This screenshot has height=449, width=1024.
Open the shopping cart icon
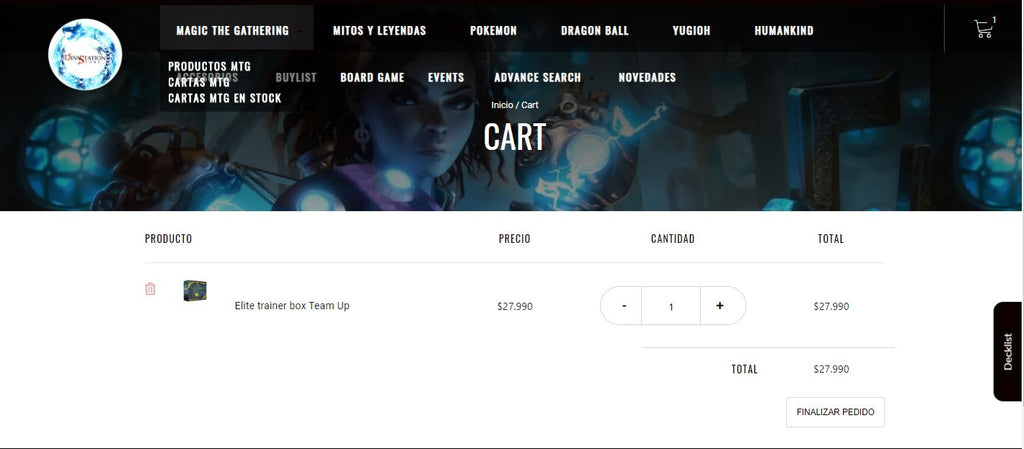coord(984,29)
